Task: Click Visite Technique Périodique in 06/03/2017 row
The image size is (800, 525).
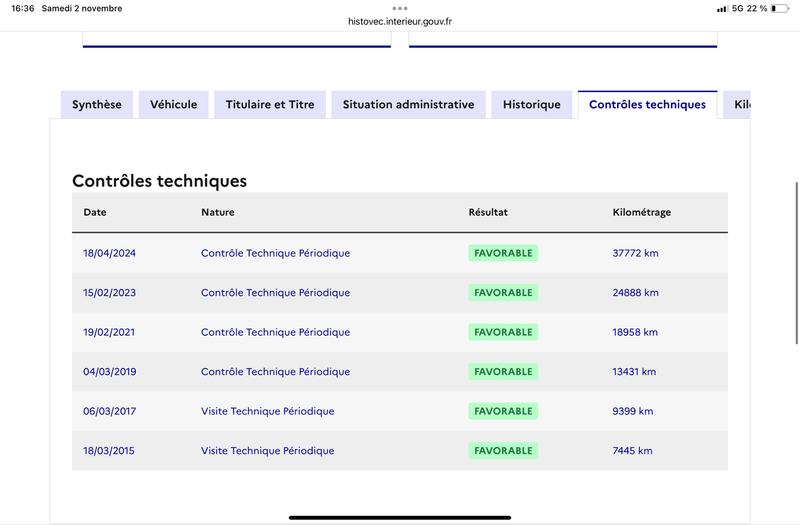Action: pos(268,411)
